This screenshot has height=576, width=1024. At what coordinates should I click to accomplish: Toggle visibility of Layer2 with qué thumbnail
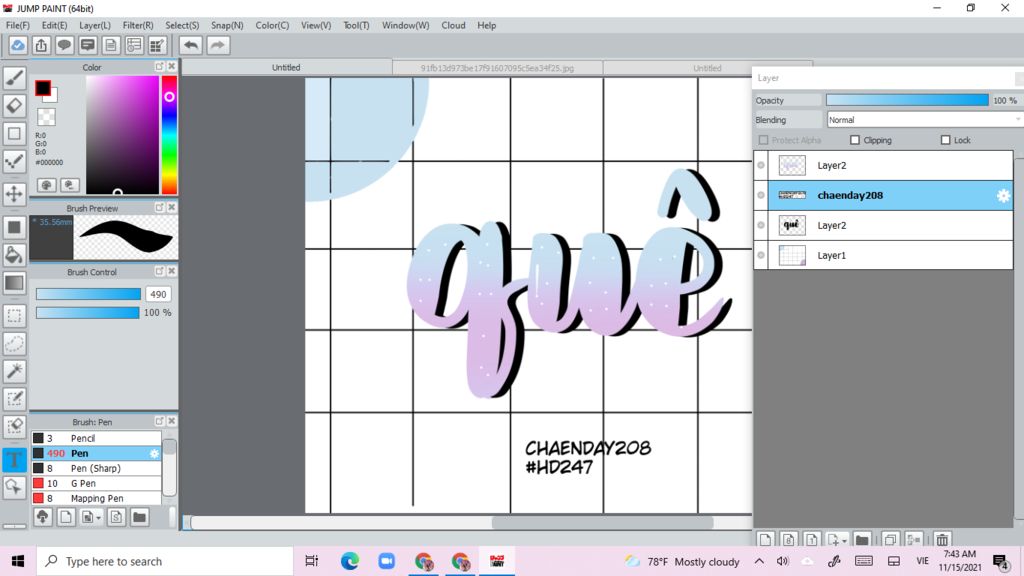(761, 225)
